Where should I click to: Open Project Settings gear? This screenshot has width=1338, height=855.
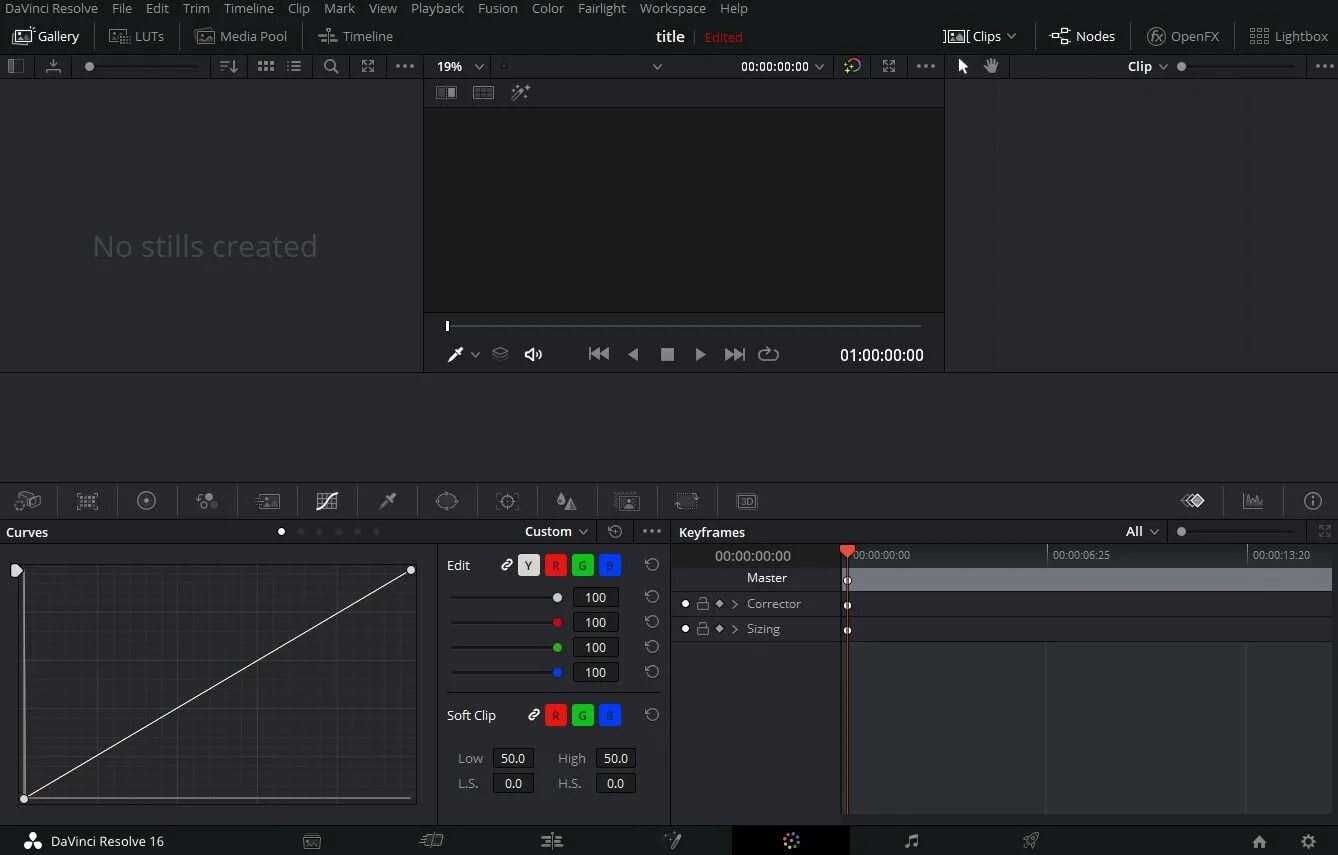pyautogui.click(x=1308, y=841)
